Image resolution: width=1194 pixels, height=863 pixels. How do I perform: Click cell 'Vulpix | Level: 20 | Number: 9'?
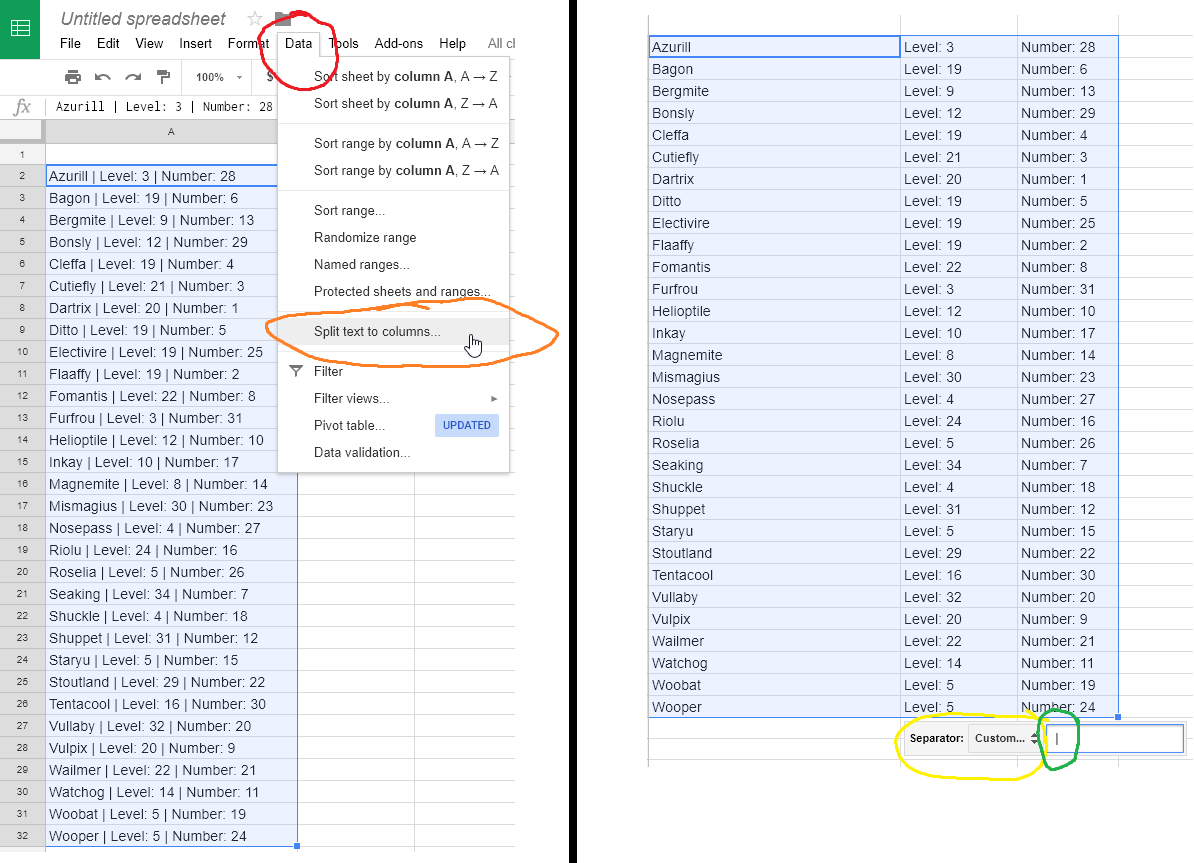pyautogui.click(x=171, y=748)
